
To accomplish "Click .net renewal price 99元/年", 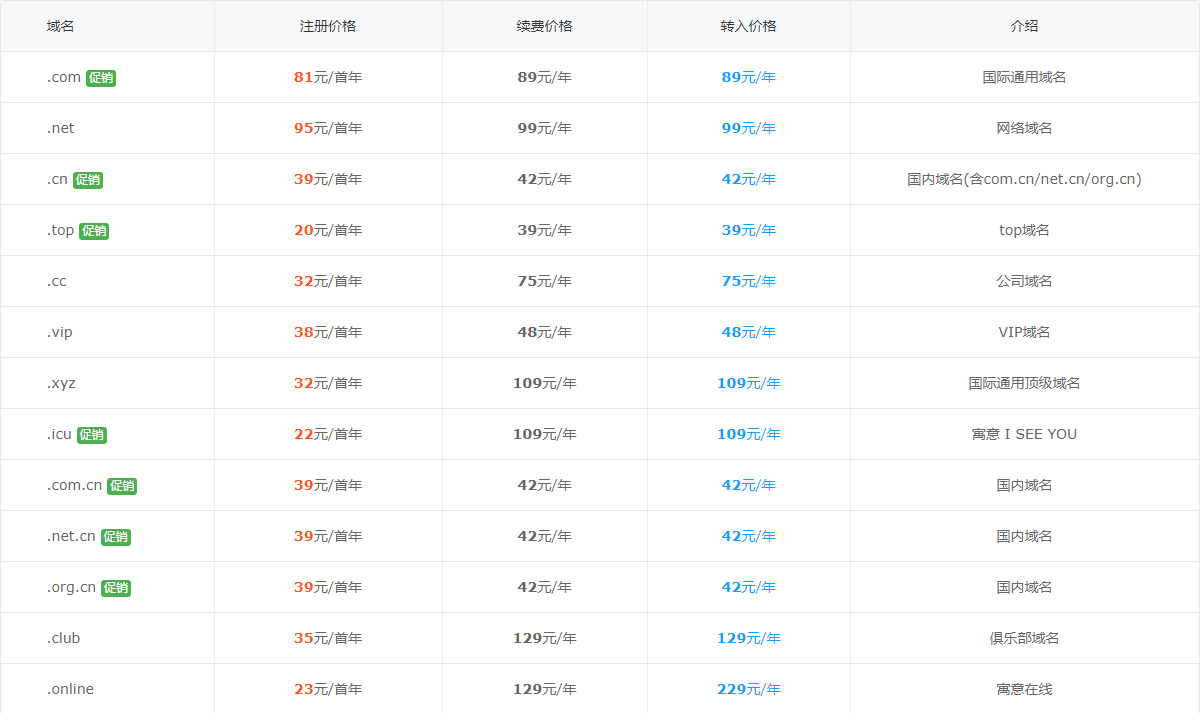I will (x=545, y=128).
